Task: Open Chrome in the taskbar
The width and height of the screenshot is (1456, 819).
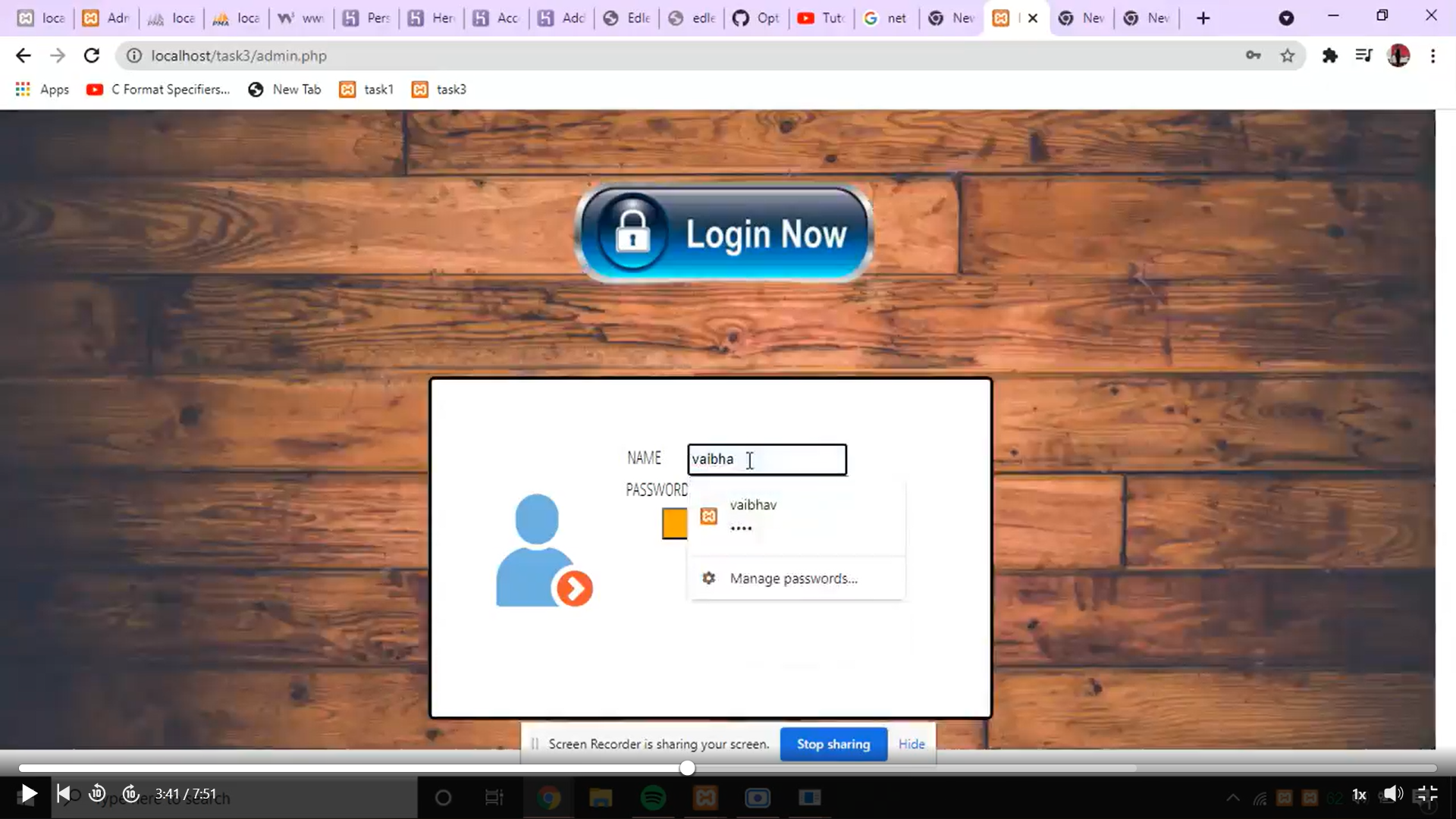Action: pyautogui.click(x=548, y=798)
